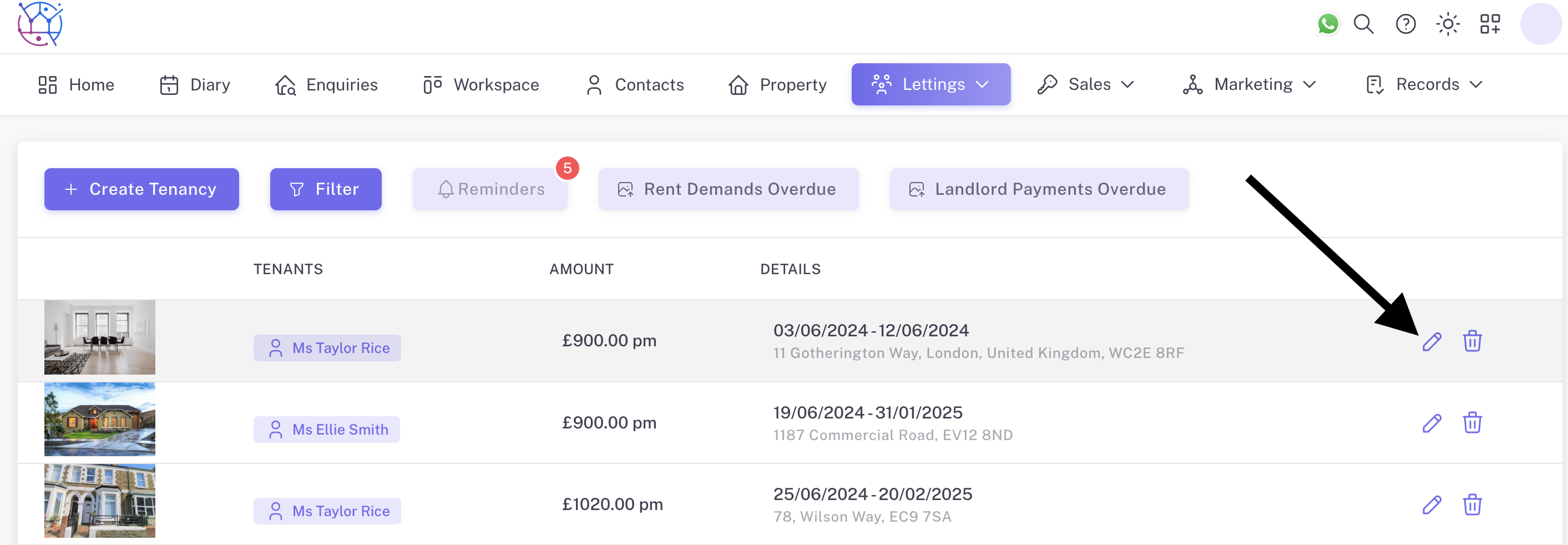The image size is (1568, 545).
Task: Go to the Diary page
Action: (x=195, y=85)
